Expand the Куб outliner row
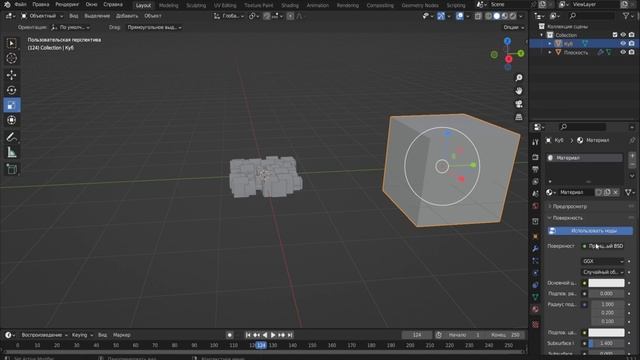 550,44
